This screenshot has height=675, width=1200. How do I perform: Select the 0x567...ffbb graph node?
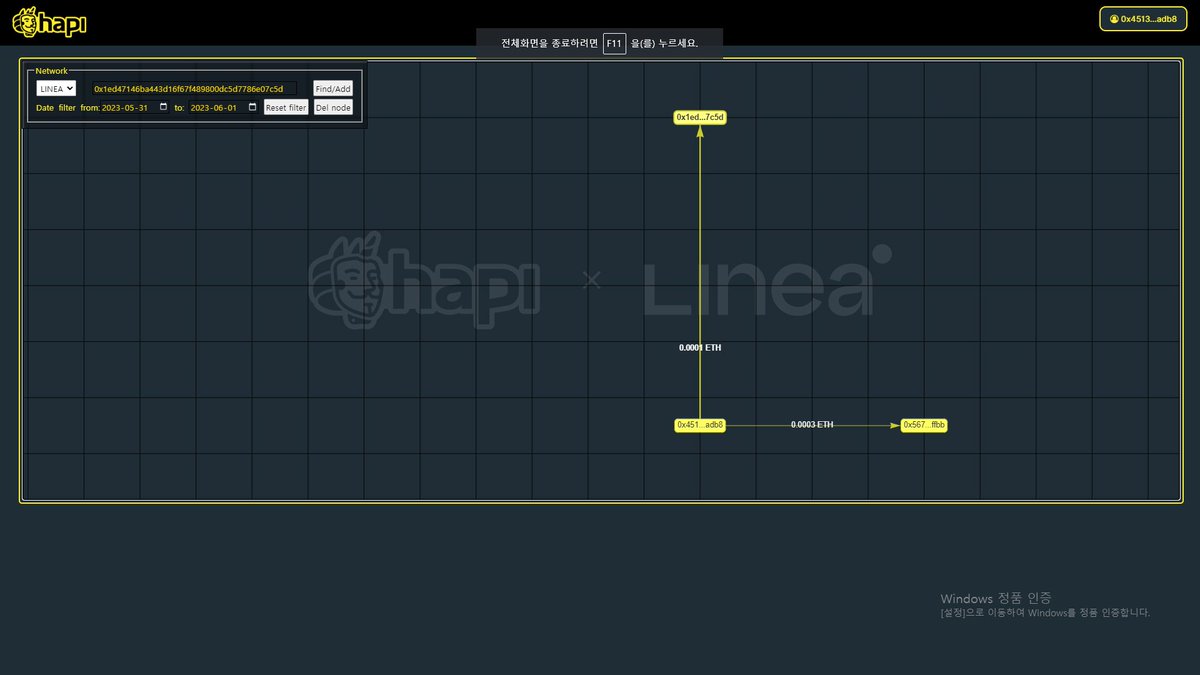[x=924, y=425]
